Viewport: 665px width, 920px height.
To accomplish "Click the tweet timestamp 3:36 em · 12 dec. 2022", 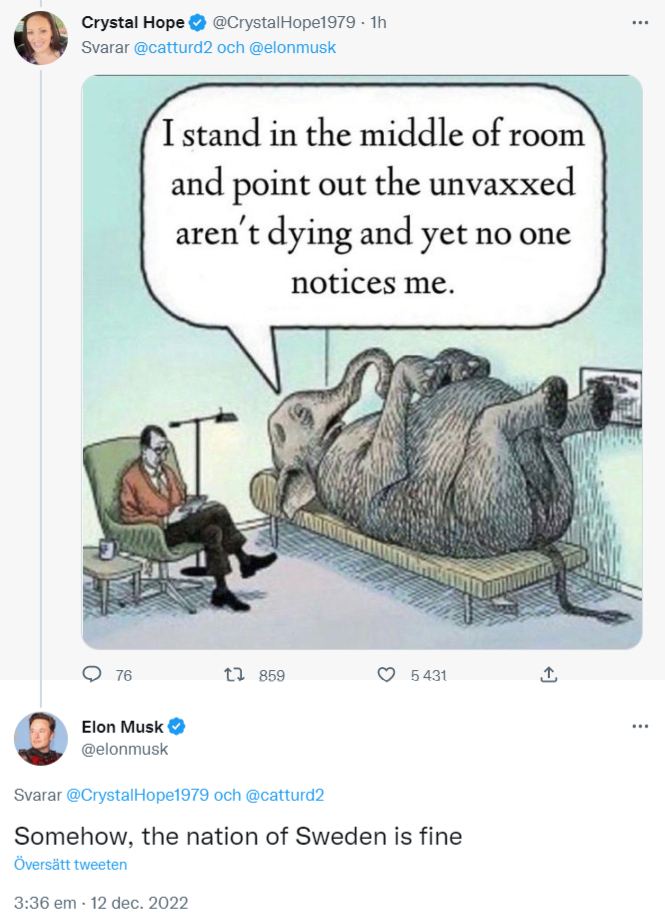I will pos(100,902).
